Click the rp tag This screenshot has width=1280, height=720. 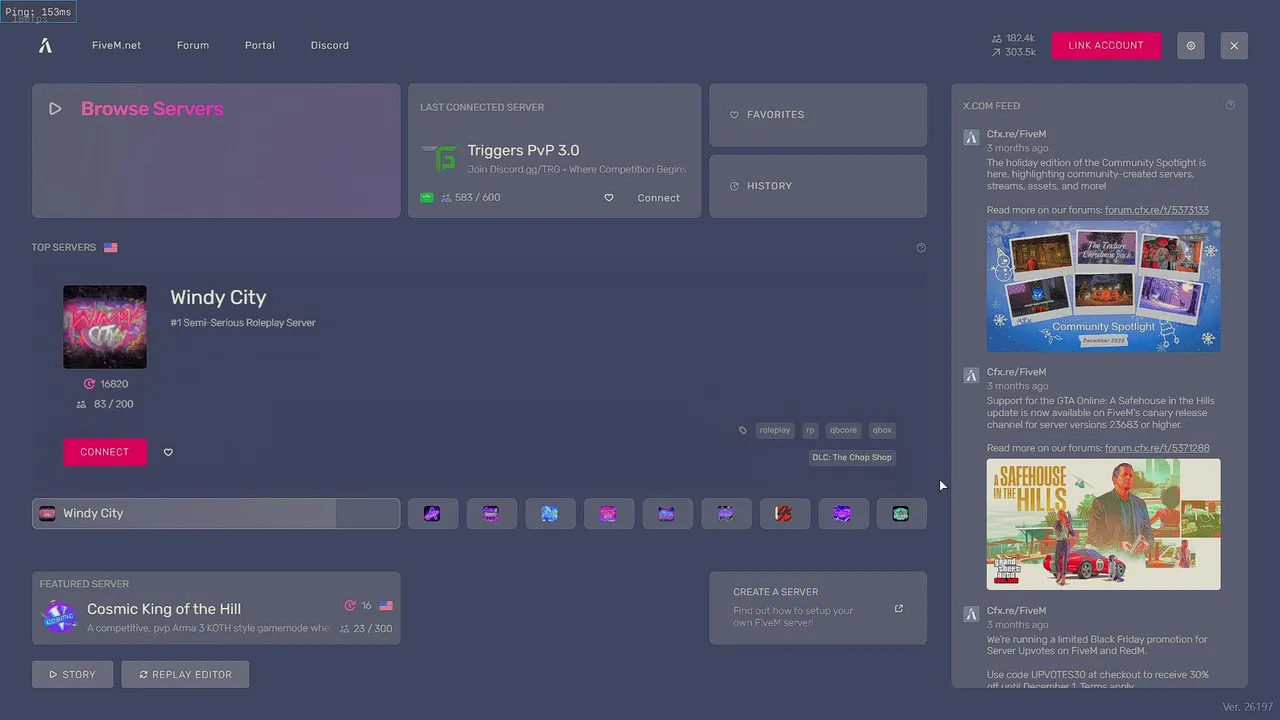(811, 431)
